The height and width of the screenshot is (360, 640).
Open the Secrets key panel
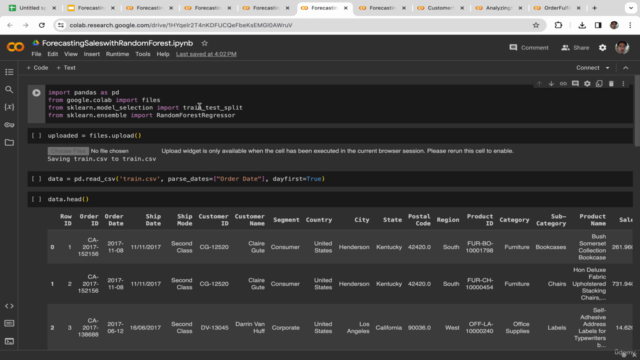tap(9, 124)
